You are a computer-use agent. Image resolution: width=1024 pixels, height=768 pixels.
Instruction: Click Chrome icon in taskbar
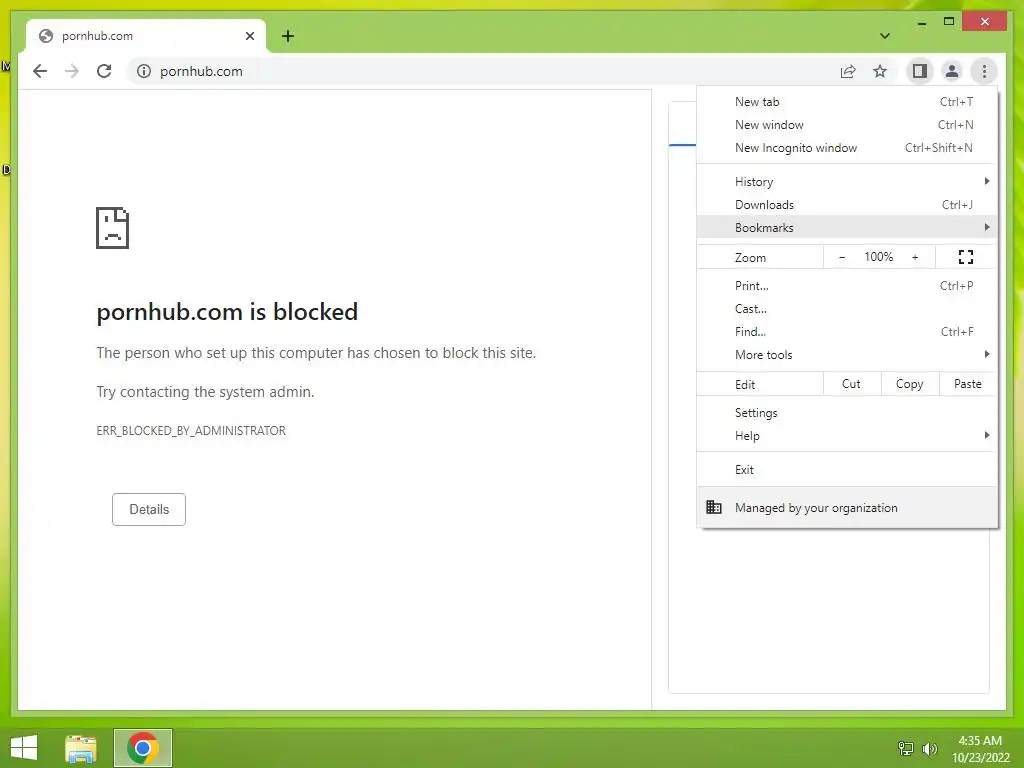(142, 748)
